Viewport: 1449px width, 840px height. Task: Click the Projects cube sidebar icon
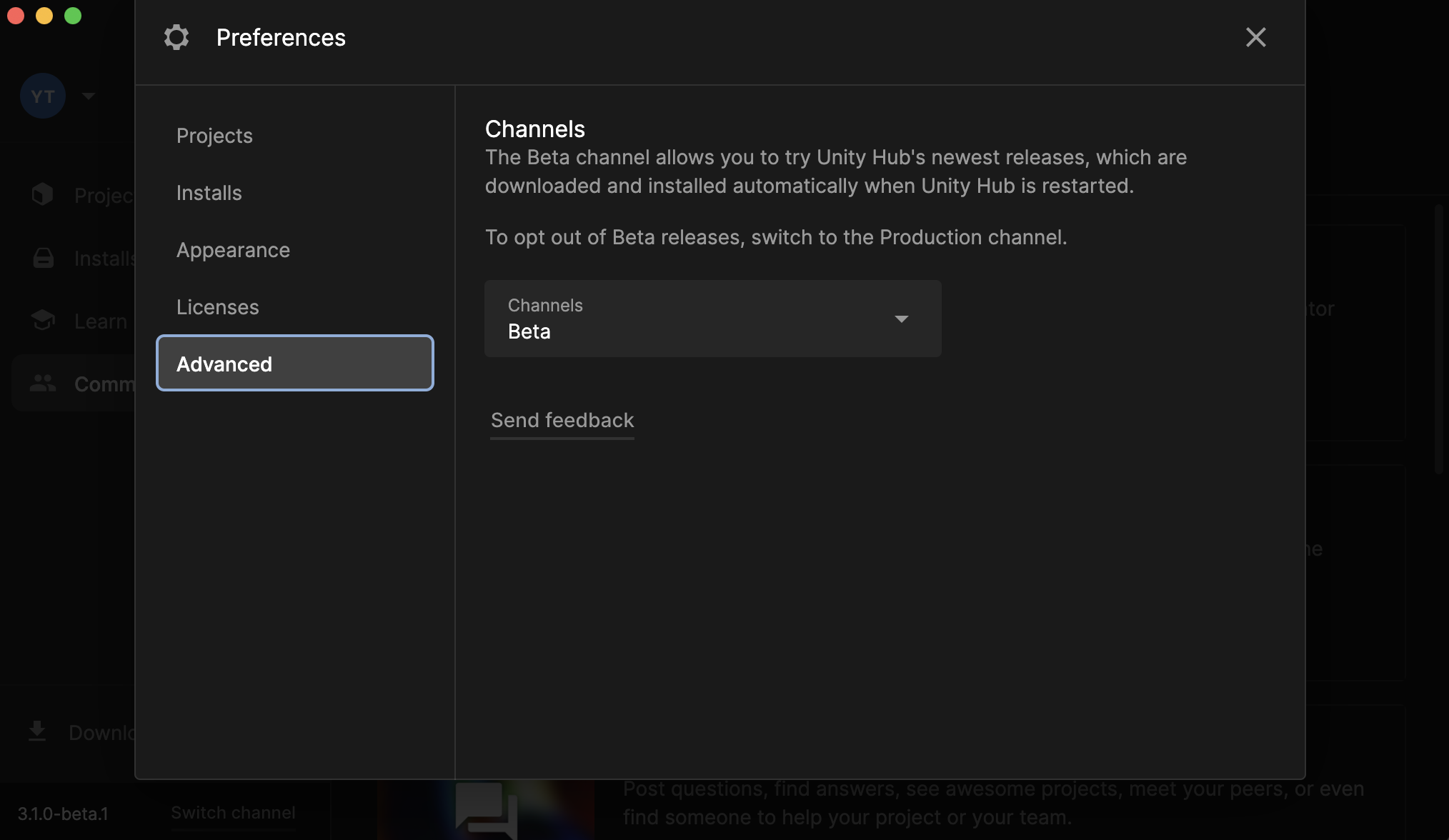(43, 194)
